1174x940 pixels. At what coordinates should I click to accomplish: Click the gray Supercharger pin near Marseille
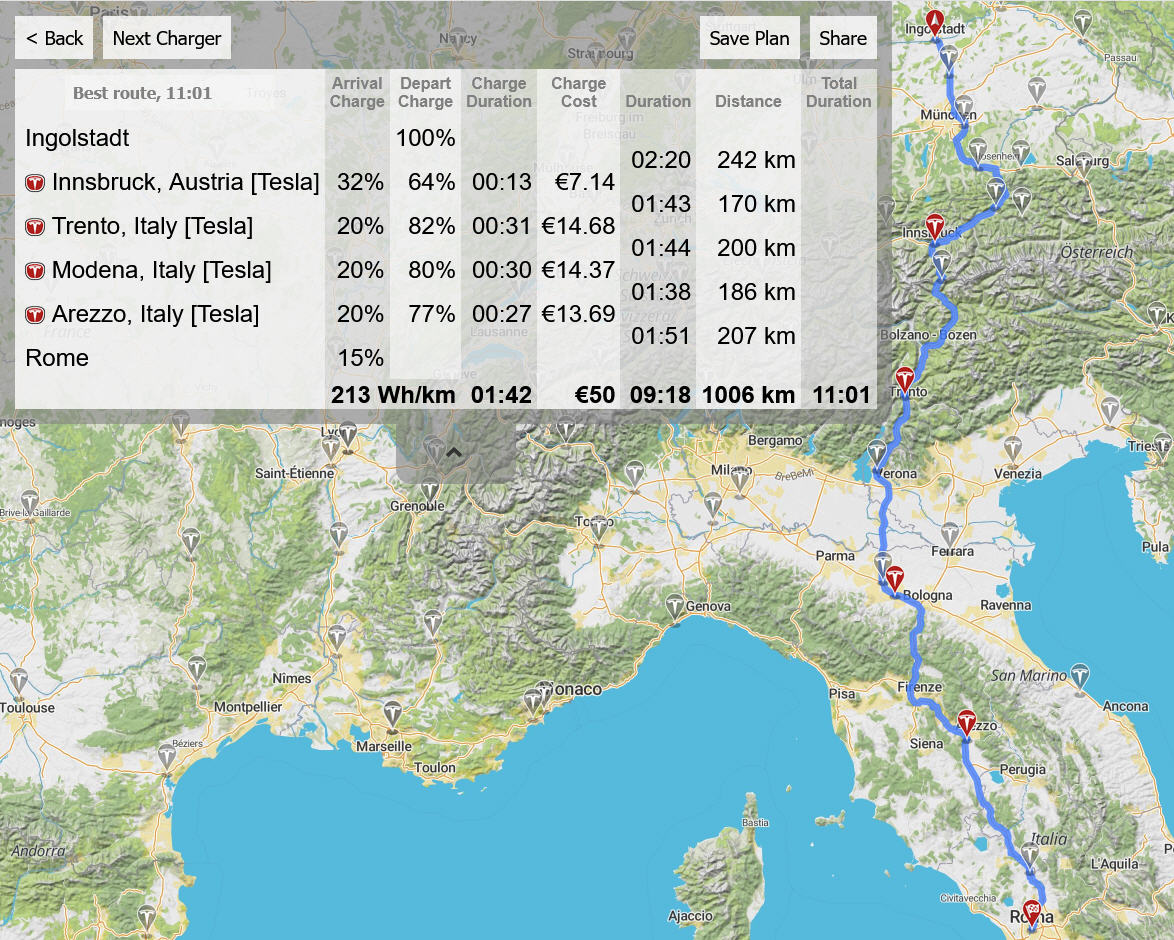coord(392,715)
